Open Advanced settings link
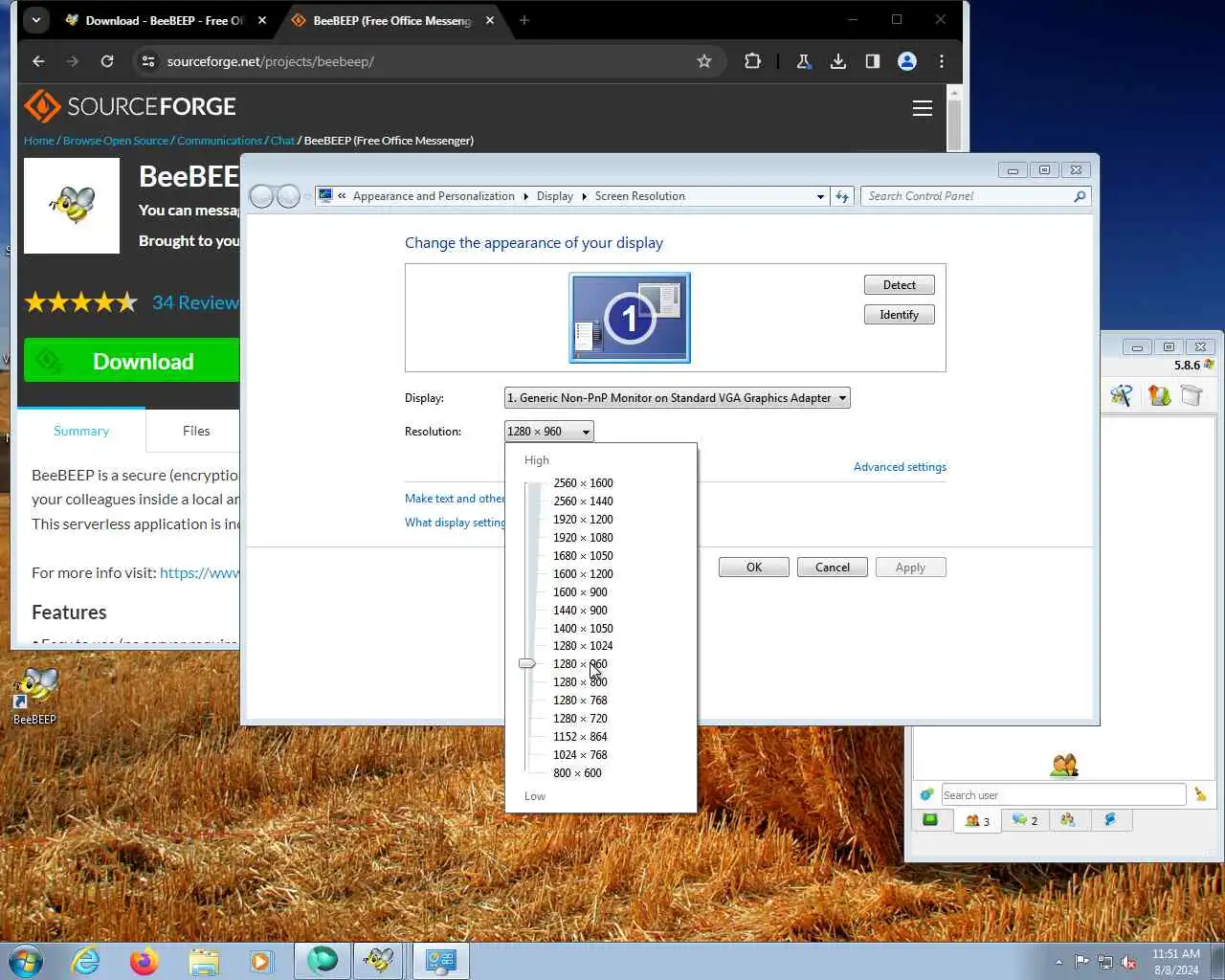Image resolution: width=1225 pixels, height=980 pixels. (900, 467)
